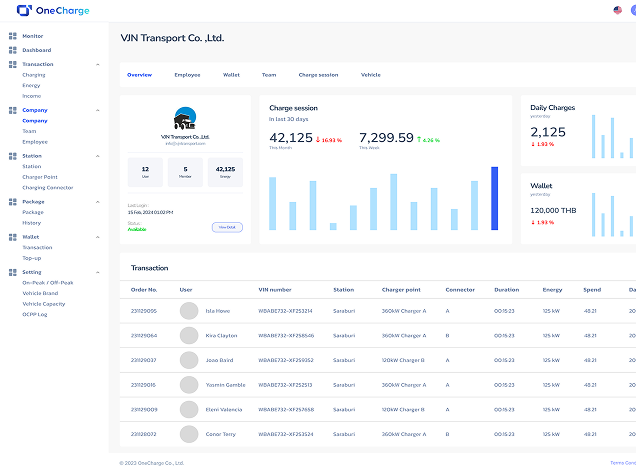Open Dashboard in the sidebar
Screen dimensions: 636x474
37,50
